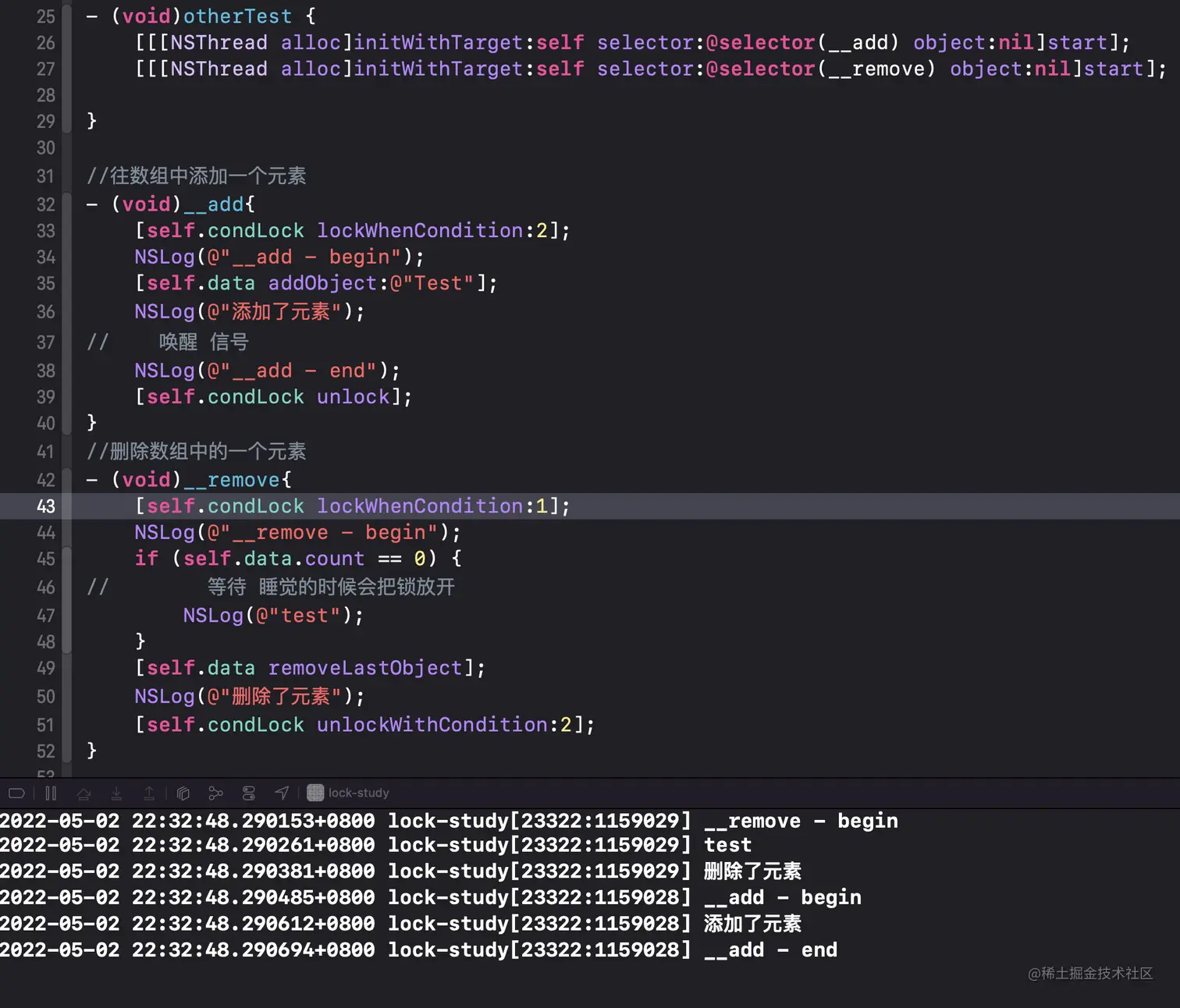Click line number 43 in gutter
The height and width of the screenshot is (1008, 1180).
coord(46,506)
